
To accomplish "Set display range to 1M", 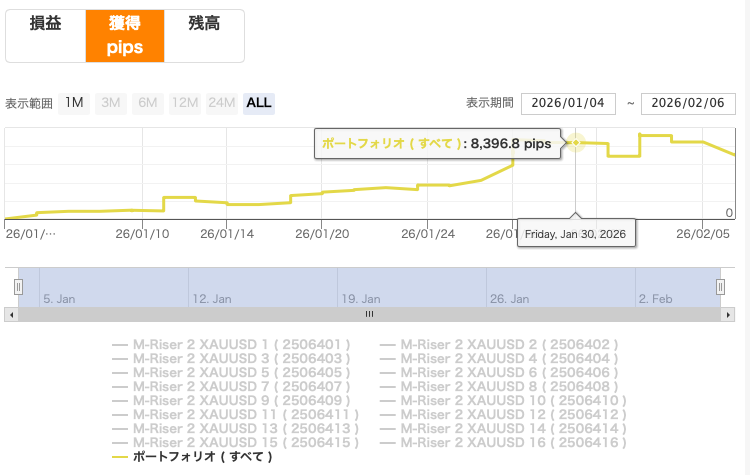I will pos(74,103).
